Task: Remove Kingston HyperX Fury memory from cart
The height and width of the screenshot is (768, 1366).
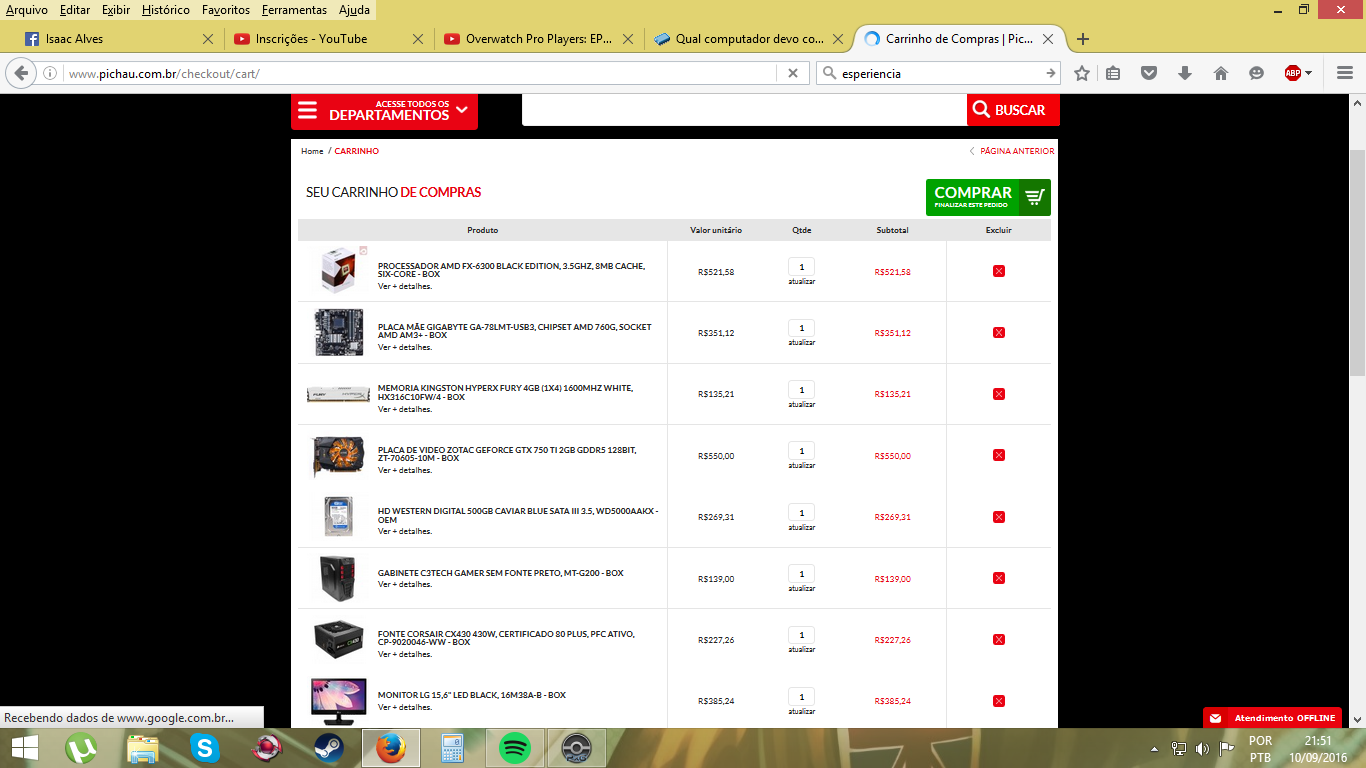Action: (x=998, y=394)
